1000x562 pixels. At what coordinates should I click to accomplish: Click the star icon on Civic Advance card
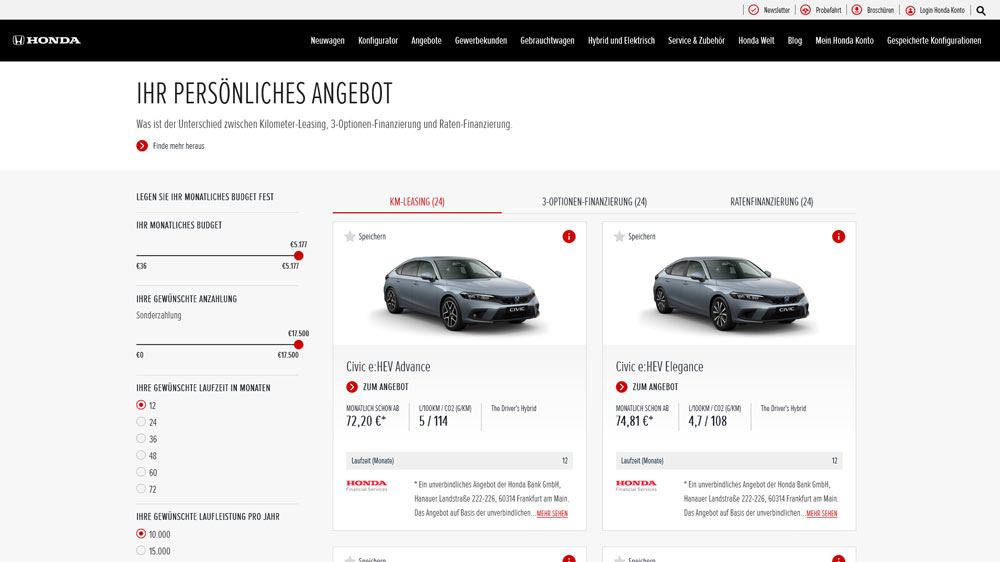click(x=349, y=237)
